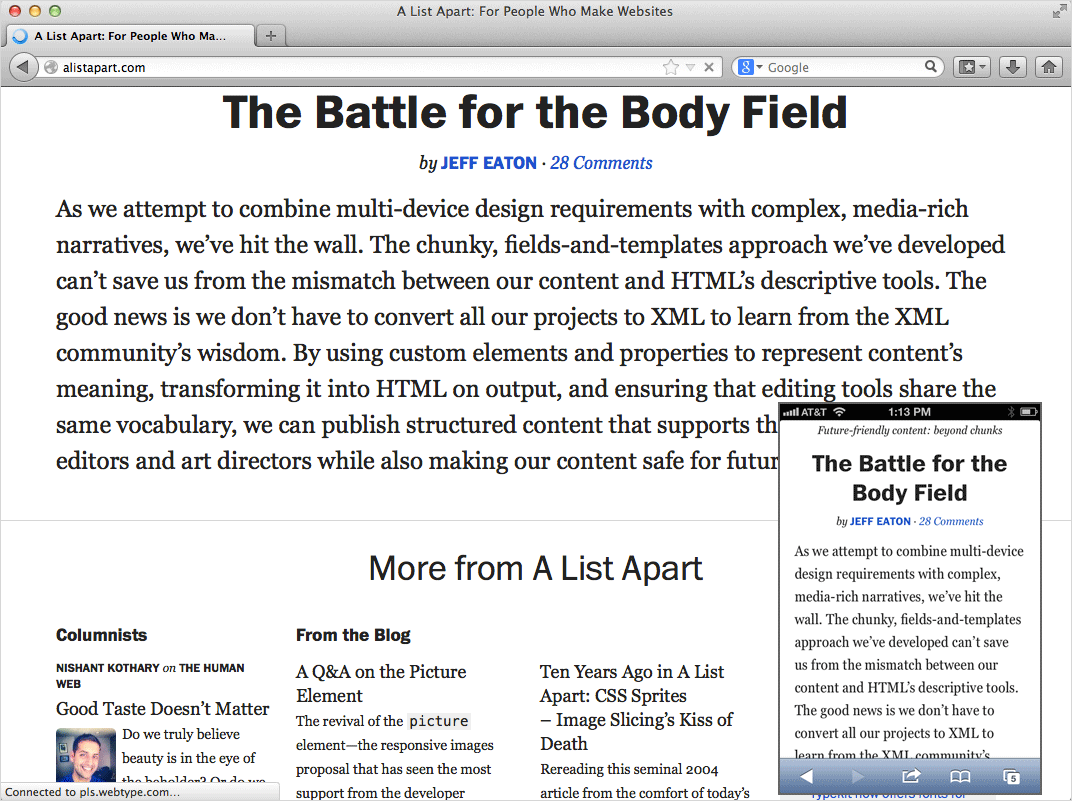Image resolution: width=1072 pixels, height=801 pixels.
Task: Tap the phone Wi-Fi status icon
Action: coord(840,412)
